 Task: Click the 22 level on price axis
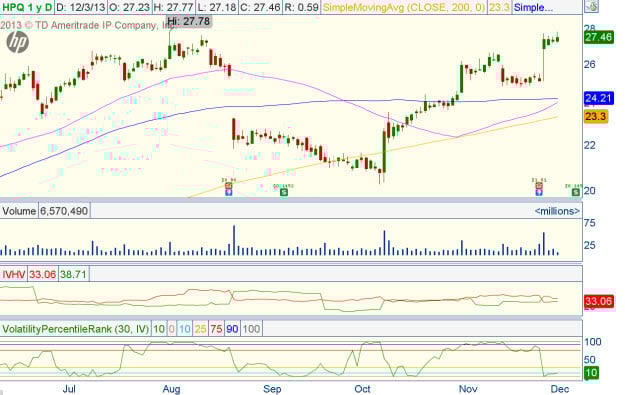pyautogui.click(x=590, y=145)
